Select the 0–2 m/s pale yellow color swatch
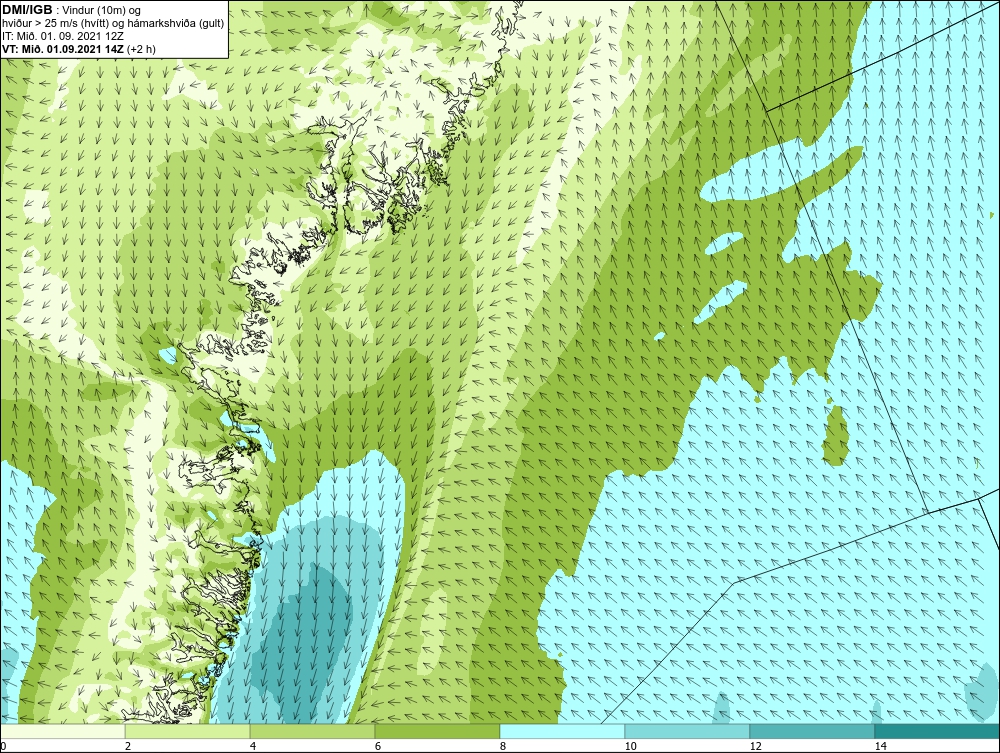Image resolution: width=1000 pixels, height=753 pixels. click(62, 731)
